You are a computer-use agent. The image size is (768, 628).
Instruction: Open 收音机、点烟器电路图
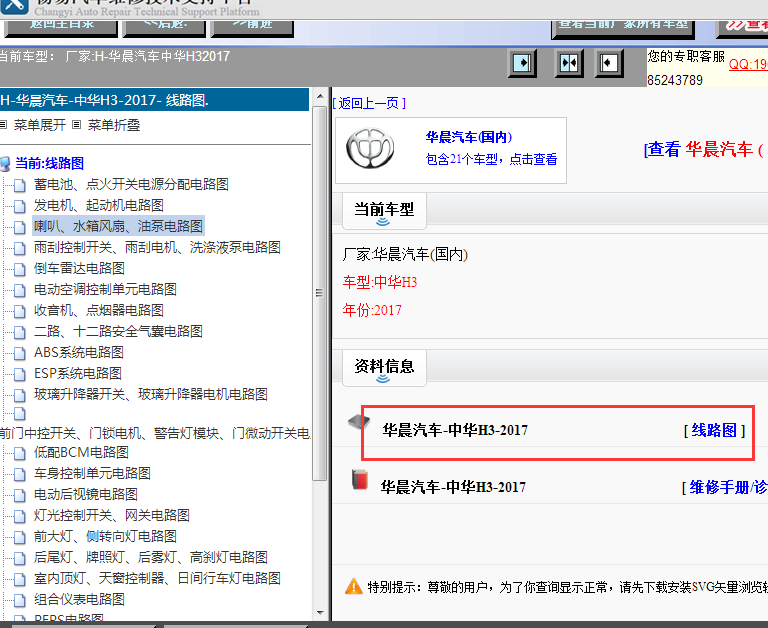click(98, 310)
